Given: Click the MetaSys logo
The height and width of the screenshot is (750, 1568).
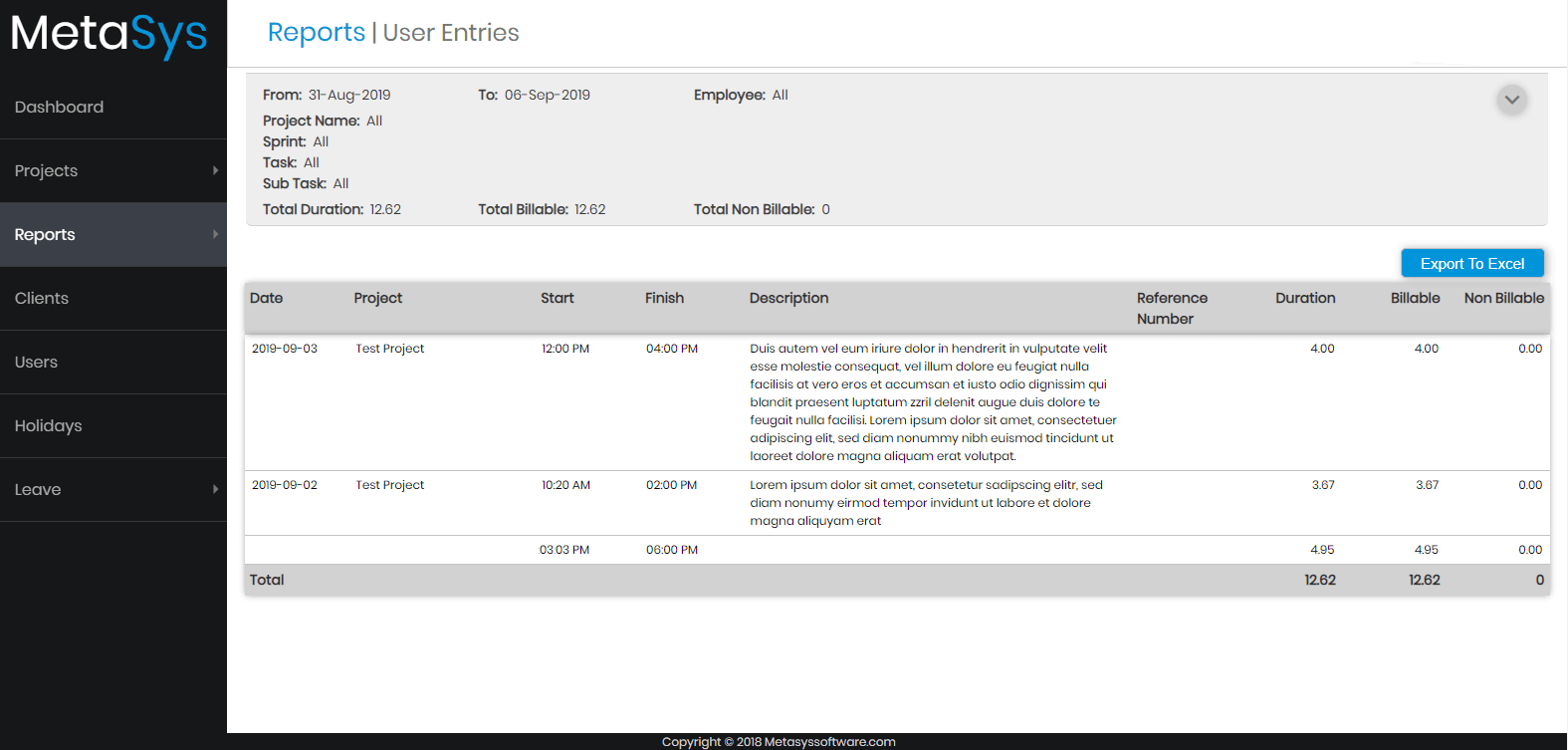Looking at the screenshot, I should click(x=110, y=35).
